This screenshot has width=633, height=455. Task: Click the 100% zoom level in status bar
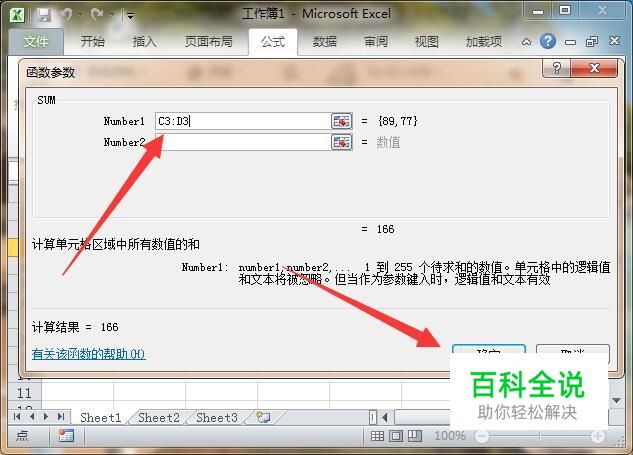click(x=450, y=436)
